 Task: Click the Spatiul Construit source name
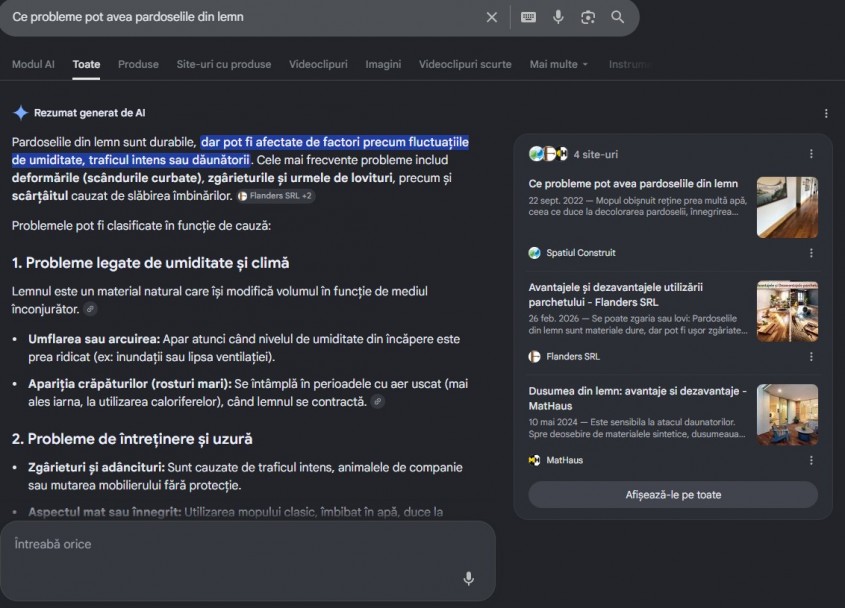(581, 253)
